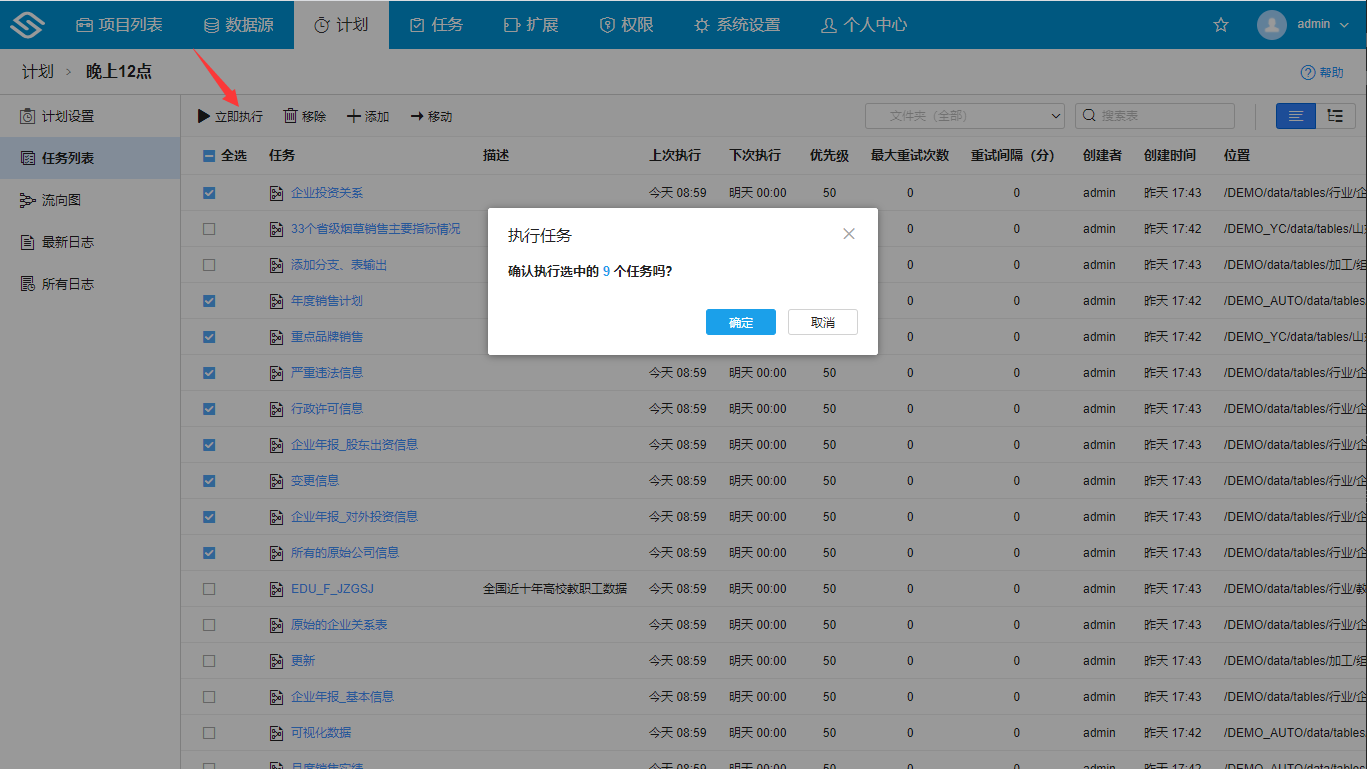Check the 更新 task checkbox
The width and height of the screenshot is (1367, 769).
(208, 660)
